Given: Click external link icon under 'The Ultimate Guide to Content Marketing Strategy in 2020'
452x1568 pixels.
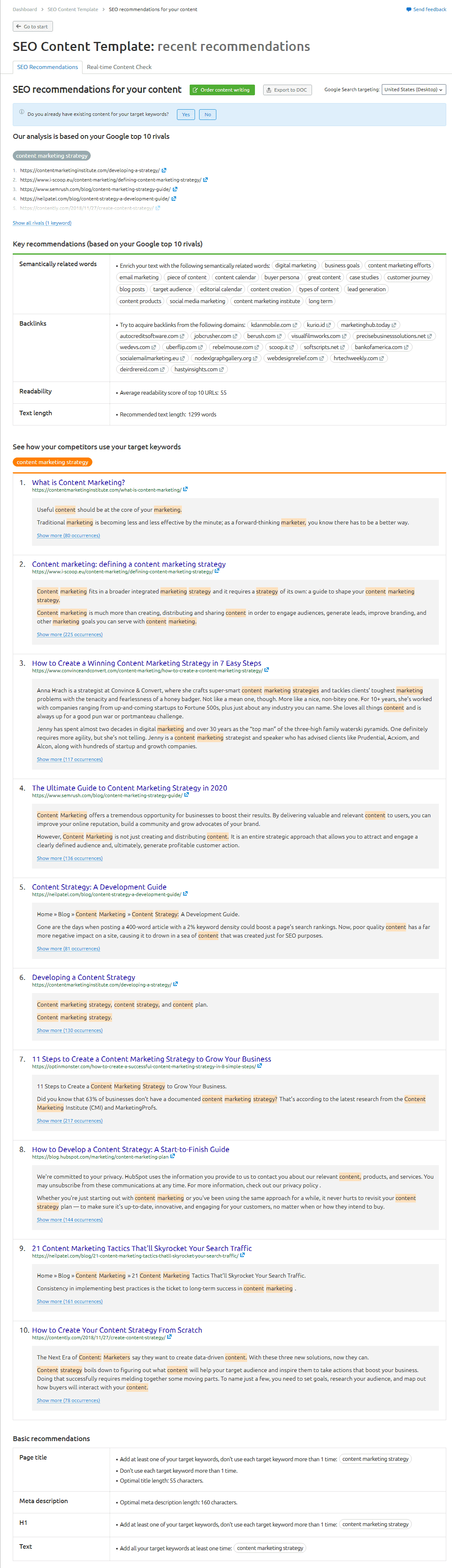Looking at the screenshot, I should 186,795.
